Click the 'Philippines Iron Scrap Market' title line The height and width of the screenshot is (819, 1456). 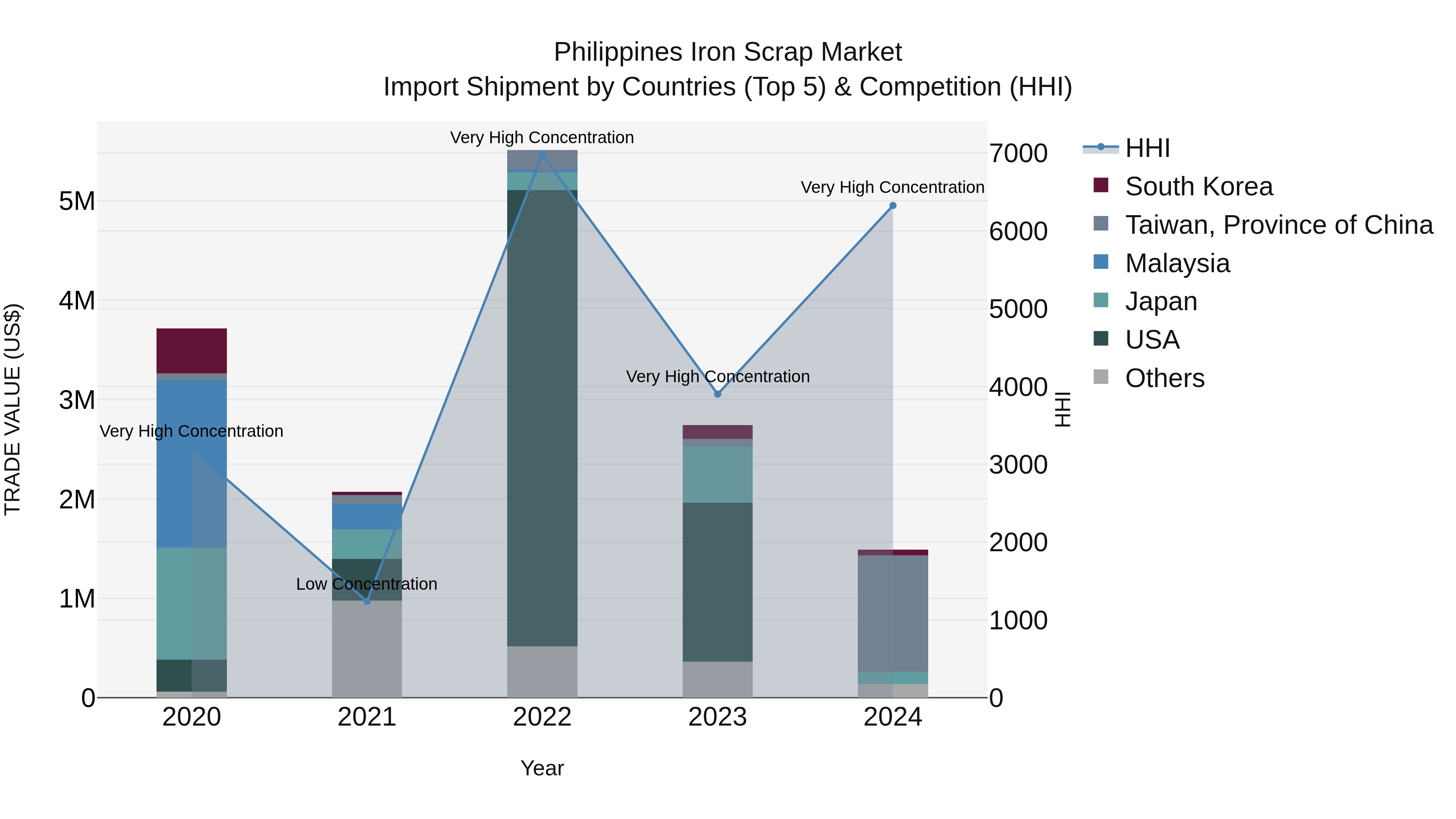(x=728, y=52)
